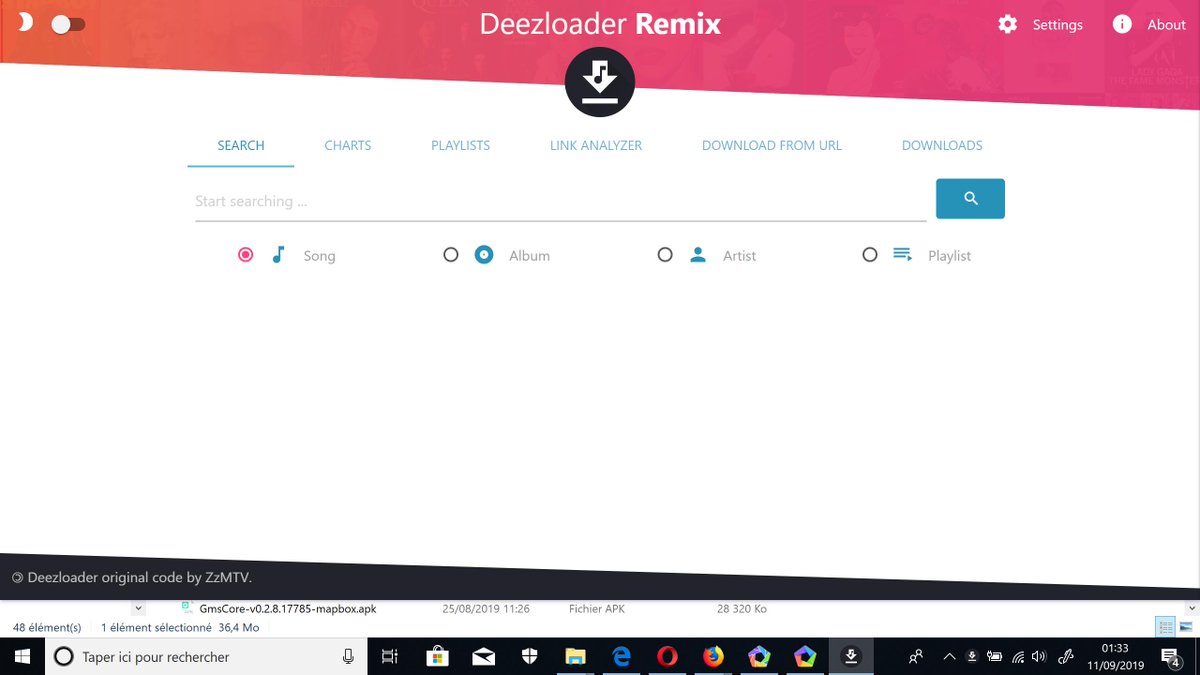Switch to the CHARTS tab

[x=348, y=145]
